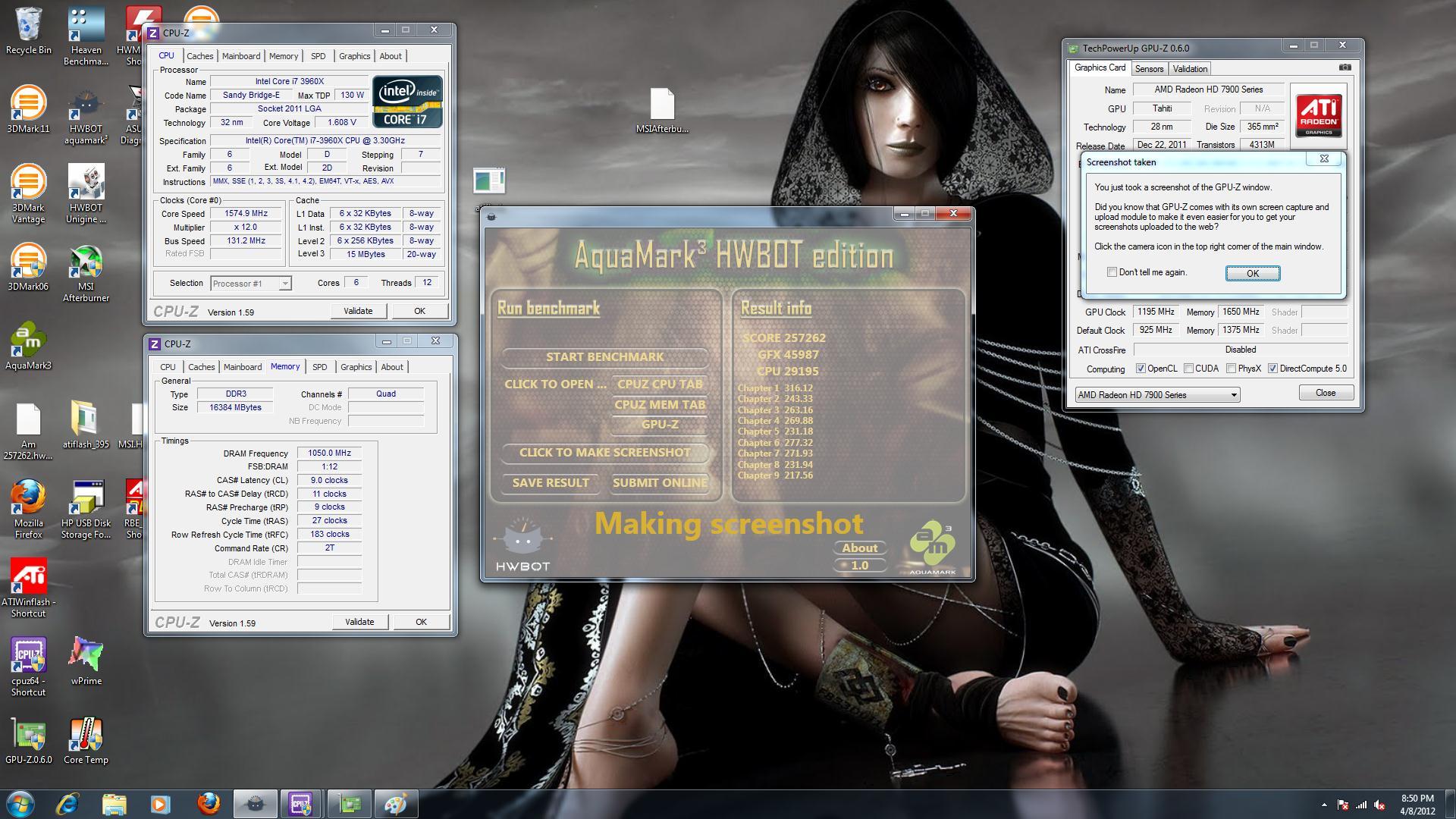Open 3DMark06 desktop shortcut
The image size is (1456, 819).
coord(28,268)
